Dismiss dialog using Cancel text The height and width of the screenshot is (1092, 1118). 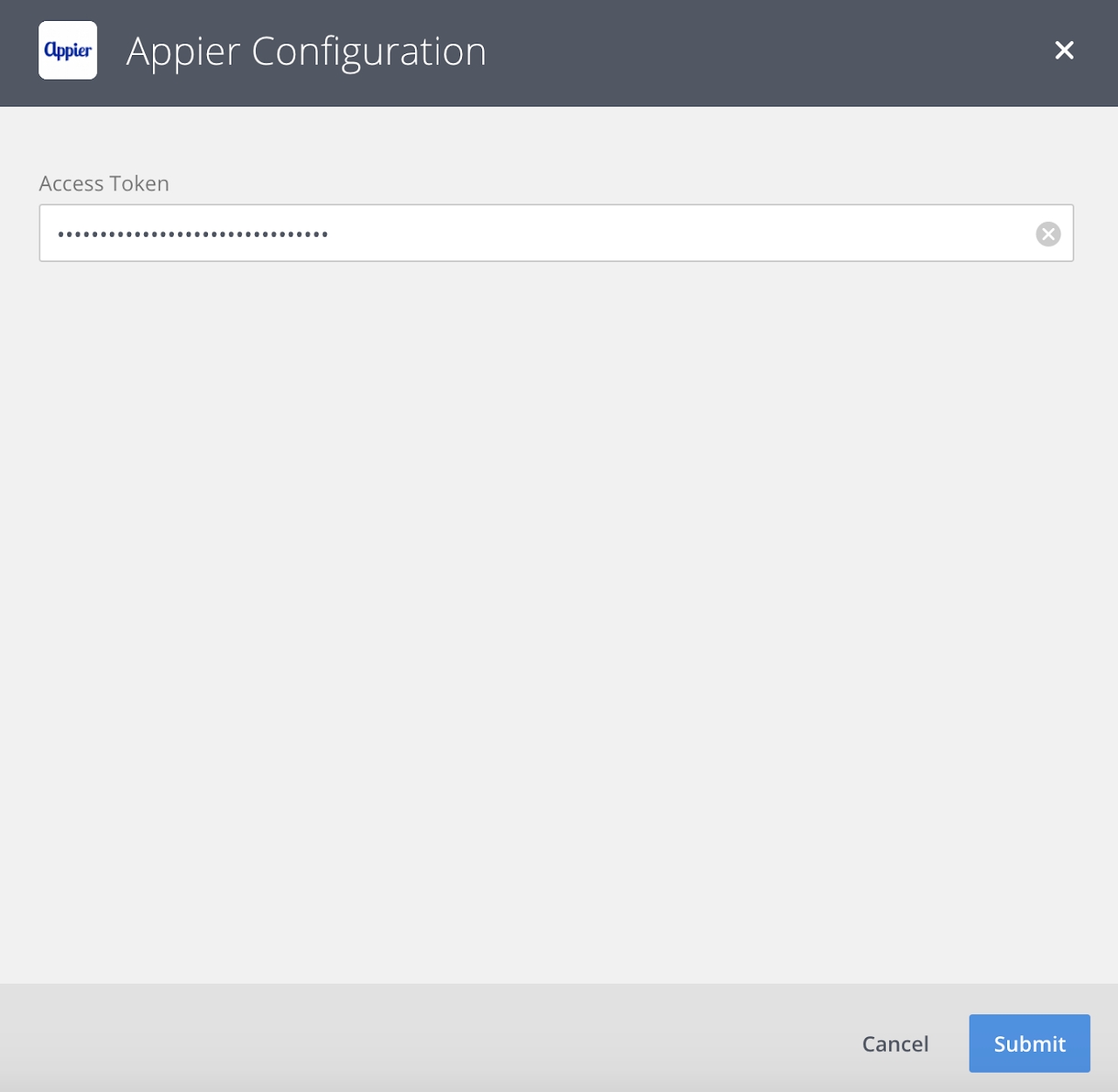(894, 1044)
